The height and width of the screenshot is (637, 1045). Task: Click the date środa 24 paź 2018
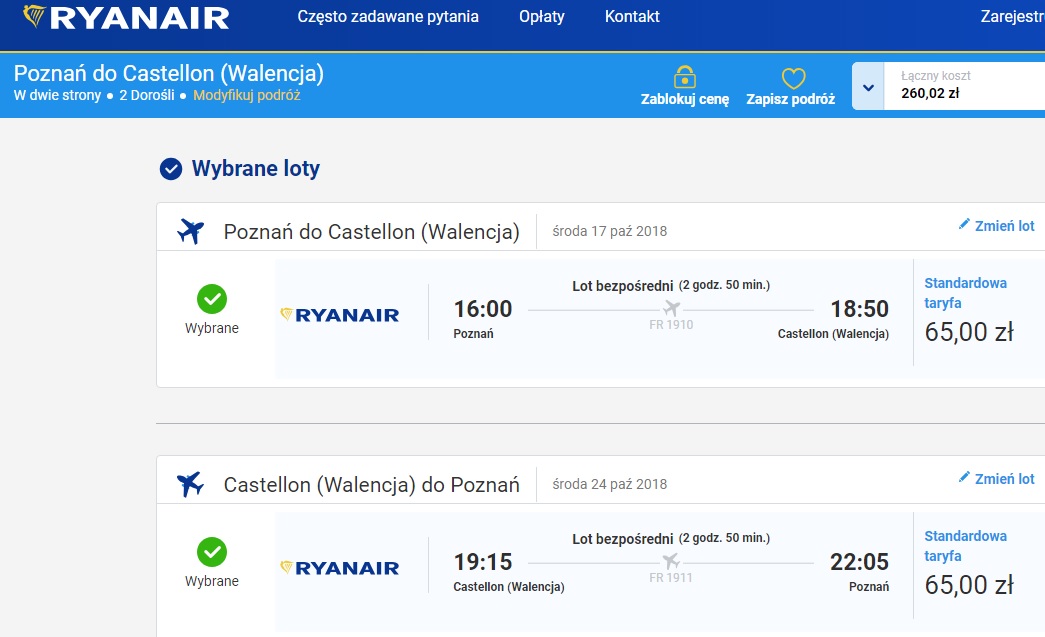610,484
